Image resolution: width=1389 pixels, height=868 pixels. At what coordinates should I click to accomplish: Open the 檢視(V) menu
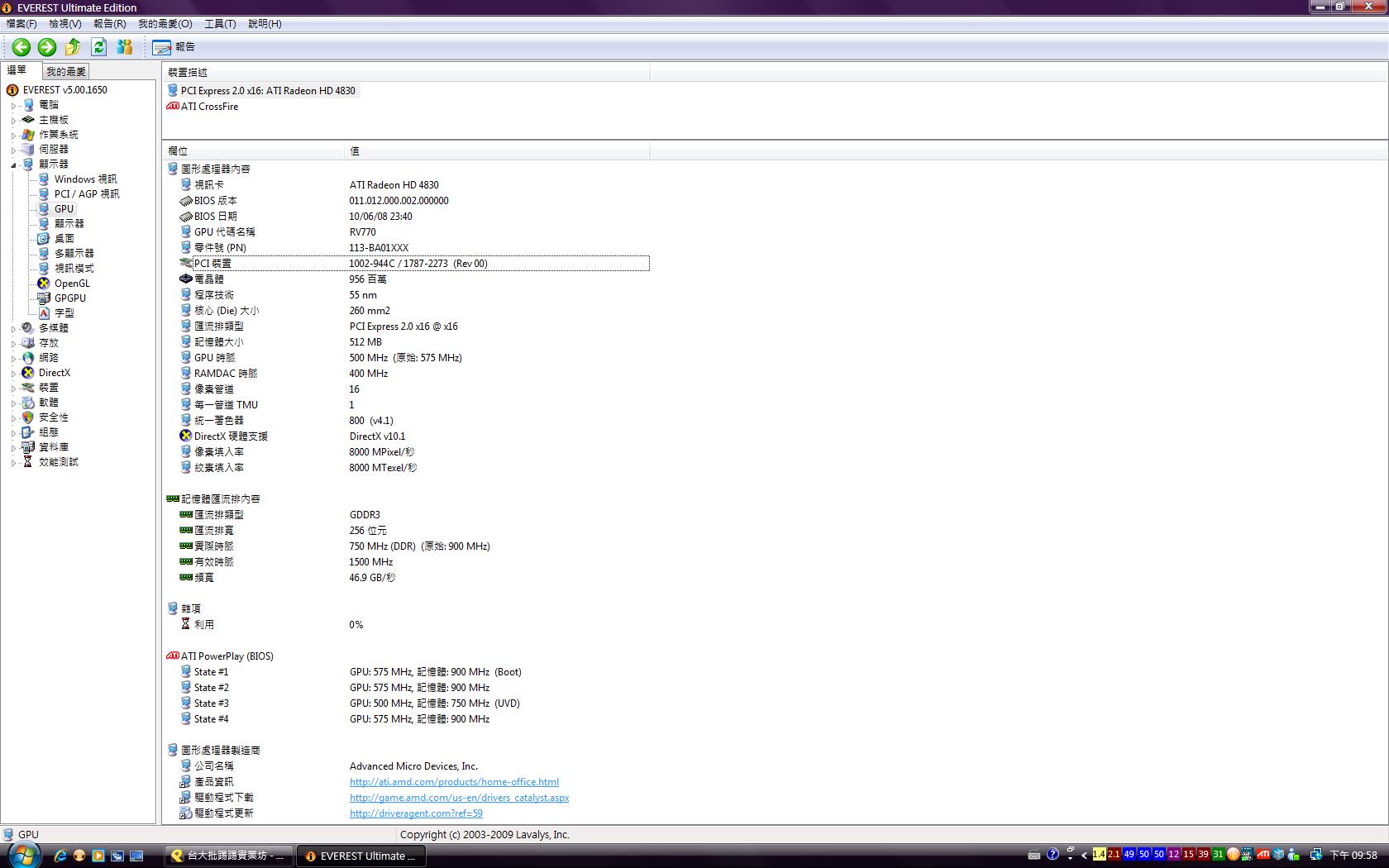[x=65, y=24]
